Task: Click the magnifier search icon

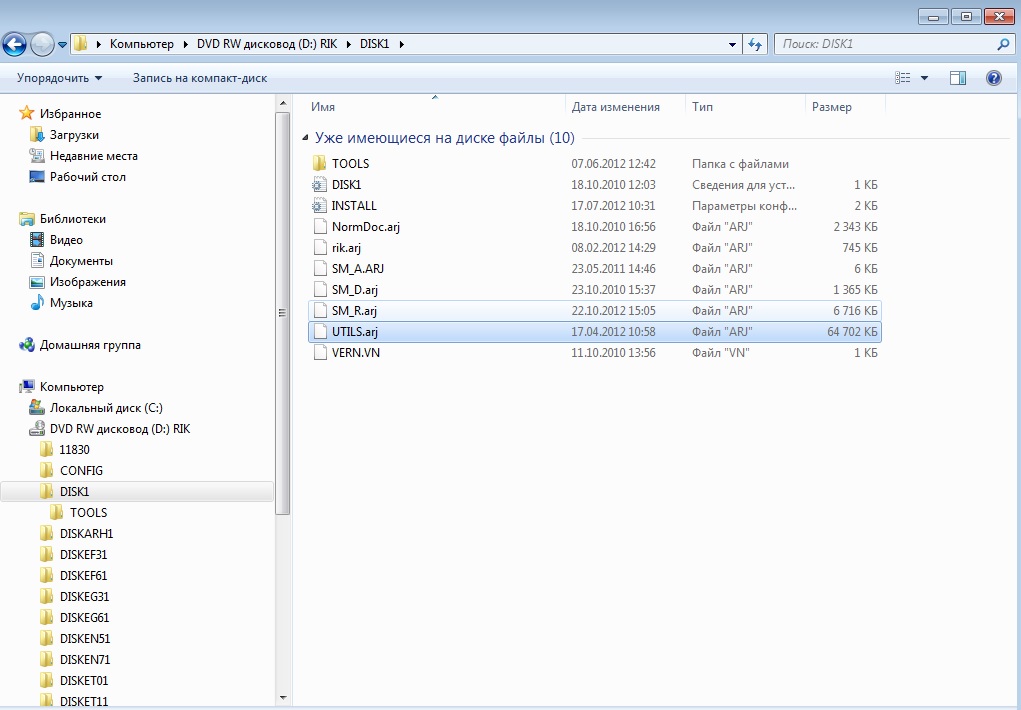Action: (1003, 44)
